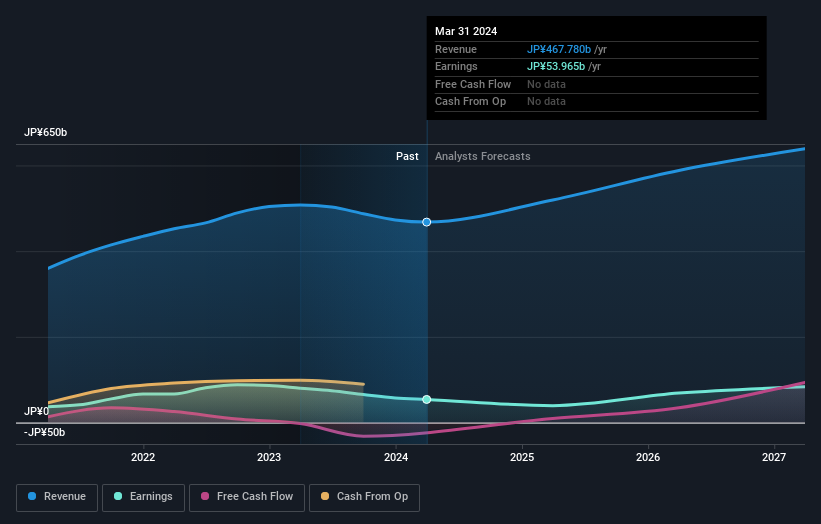Click the 2022 x-axis label
Viewport: 821px width, 524px height.
pyautogui.click(x=143, y=457)
